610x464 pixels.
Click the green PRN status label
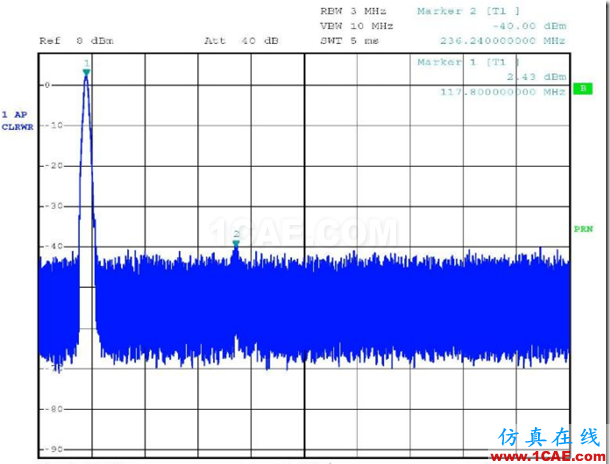point(583,229)
